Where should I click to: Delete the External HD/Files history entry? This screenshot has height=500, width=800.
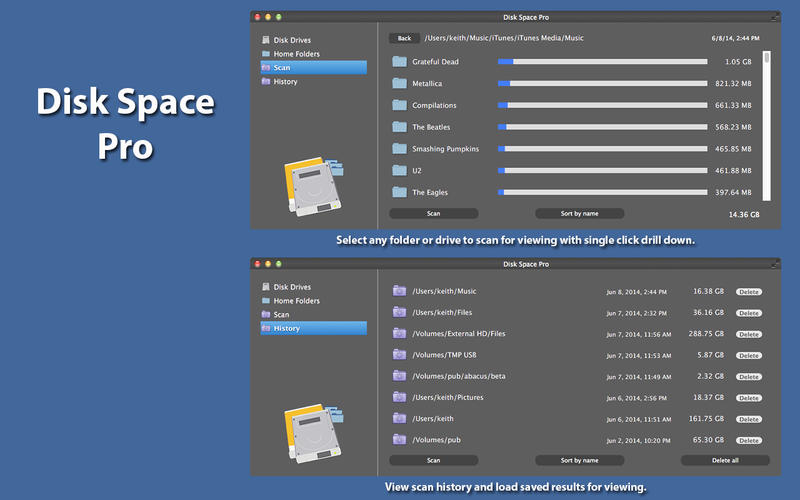coord(748,334)
